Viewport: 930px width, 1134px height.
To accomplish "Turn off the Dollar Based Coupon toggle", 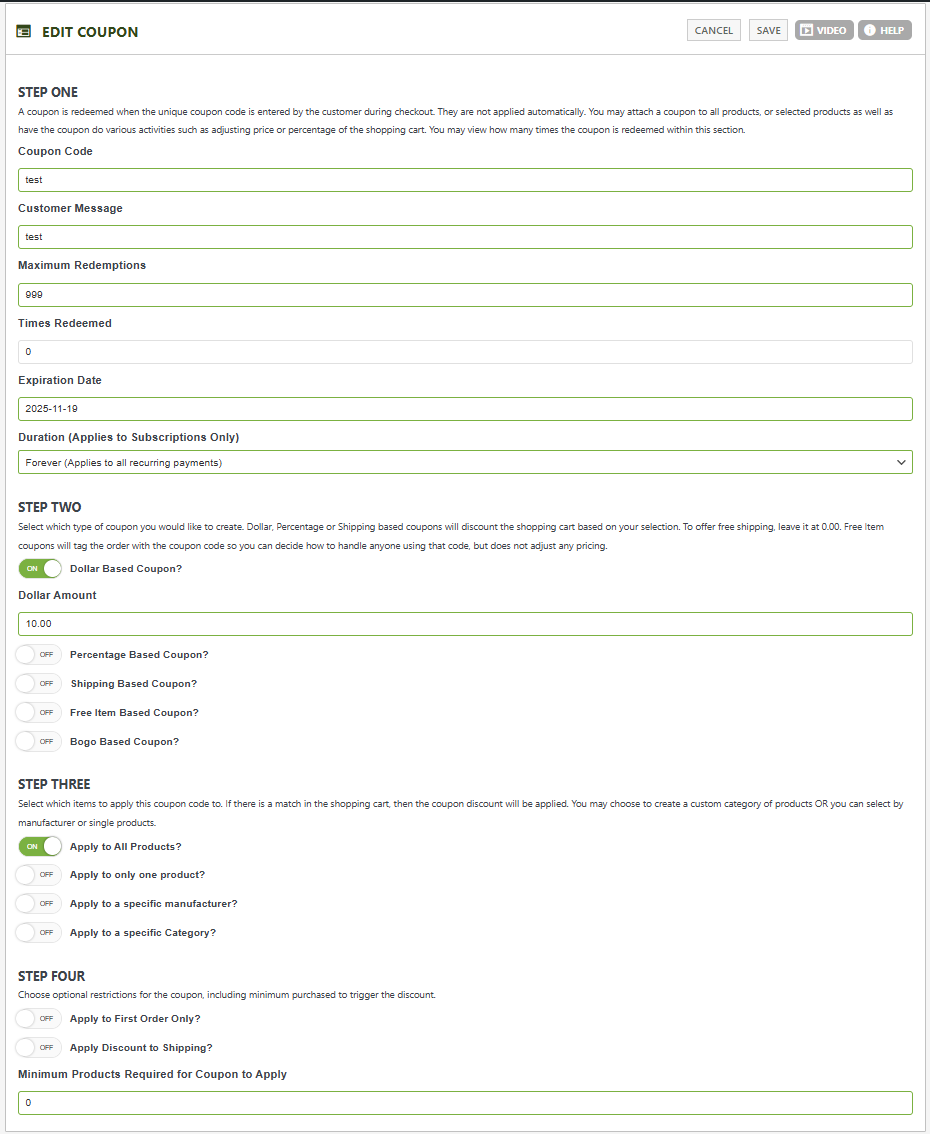I will click(x=40, y=568).
